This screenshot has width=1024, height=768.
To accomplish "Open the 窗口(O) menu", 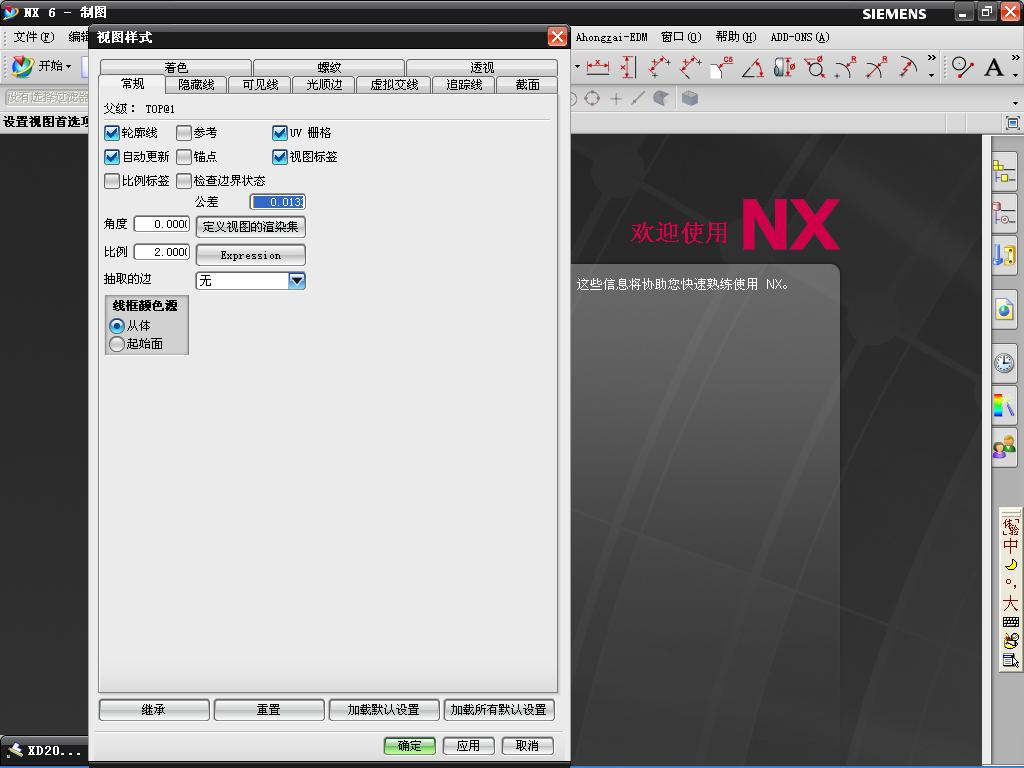I will (680, 37).
